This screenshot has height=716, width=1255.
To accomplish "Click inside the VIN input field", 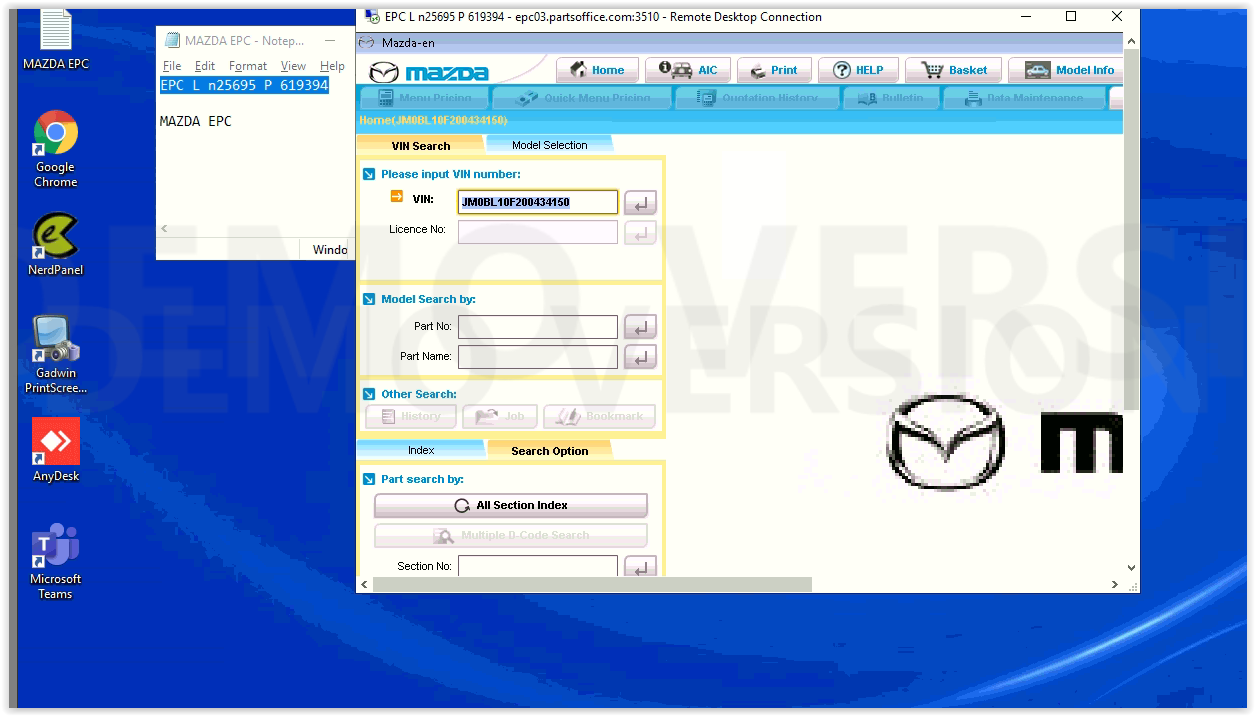I will pyautogui.click(x=538, y=202).
